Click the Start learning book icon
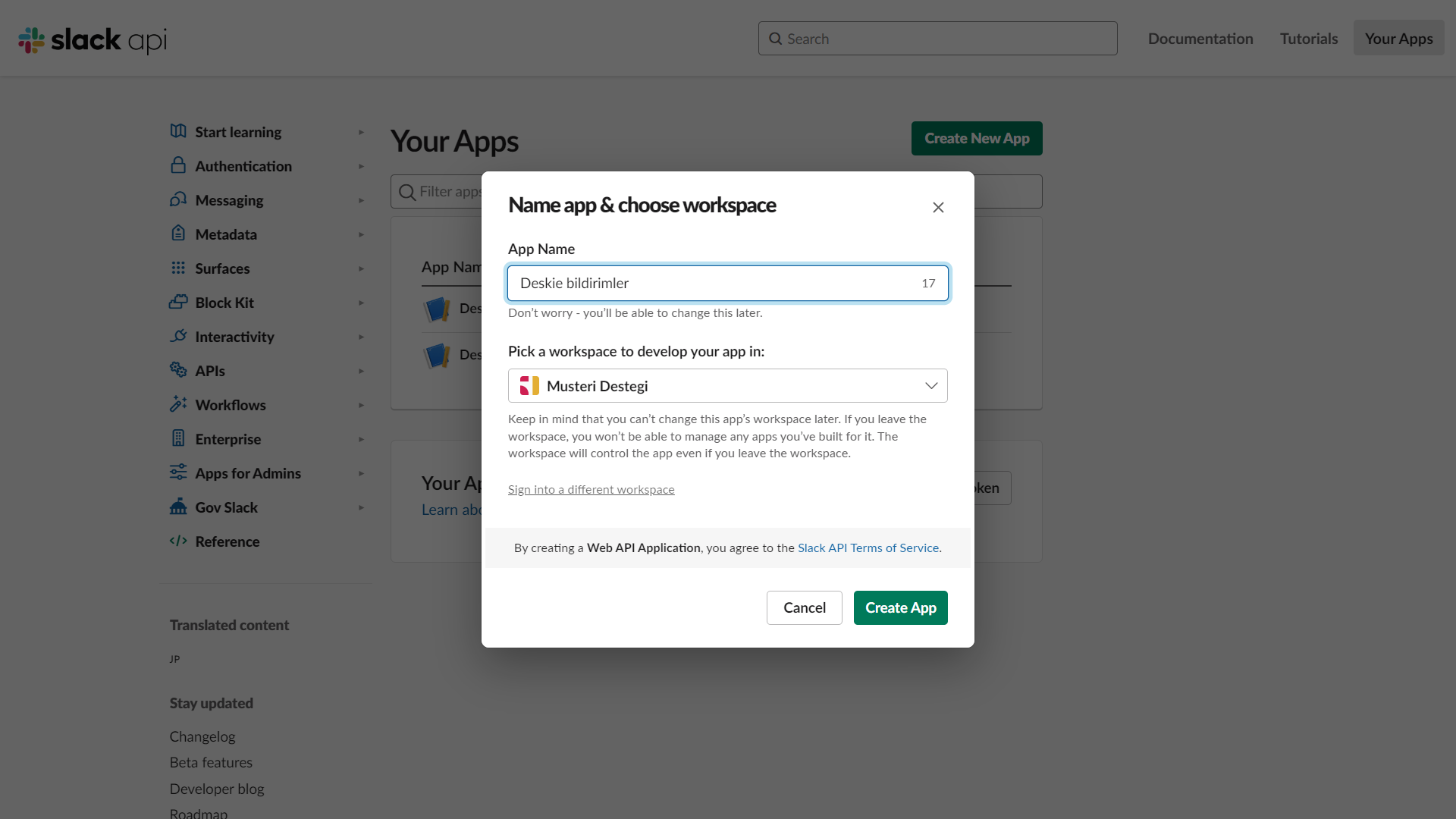The image size is (1456, 819). [x=178, y=131]
